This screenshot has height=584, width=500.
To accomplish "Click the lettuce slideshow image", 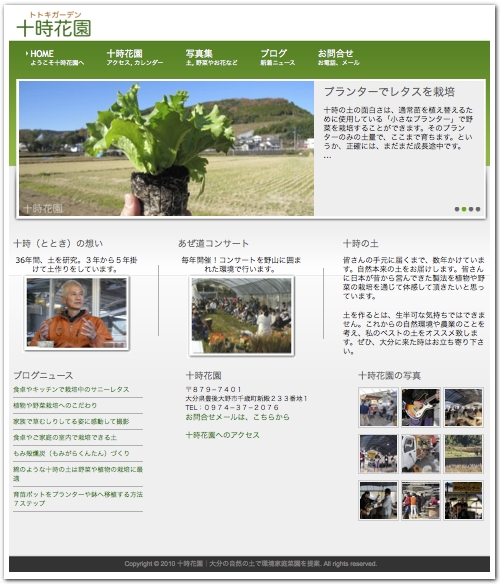I will tap(166, 148).
